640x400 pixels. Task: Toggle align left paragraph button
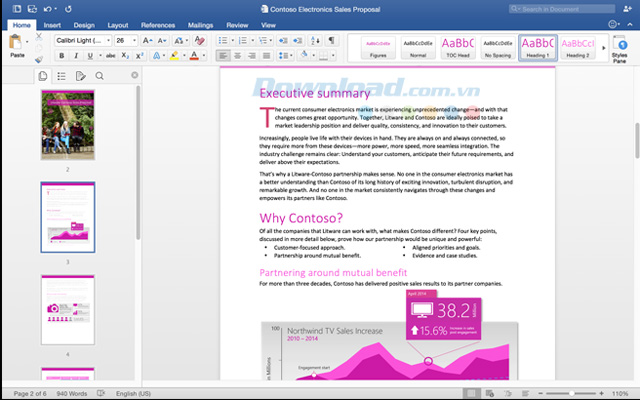(223, 56)
